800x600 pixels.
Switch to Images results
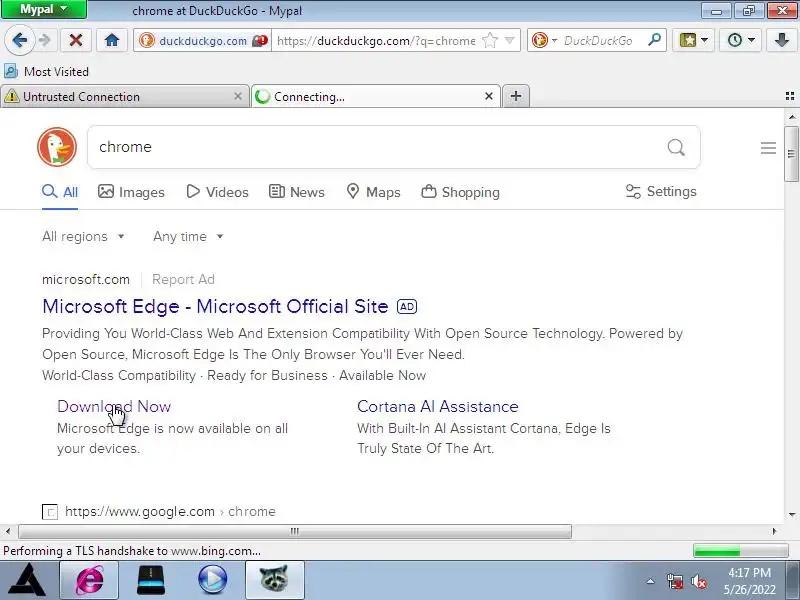tap(131, 192)
